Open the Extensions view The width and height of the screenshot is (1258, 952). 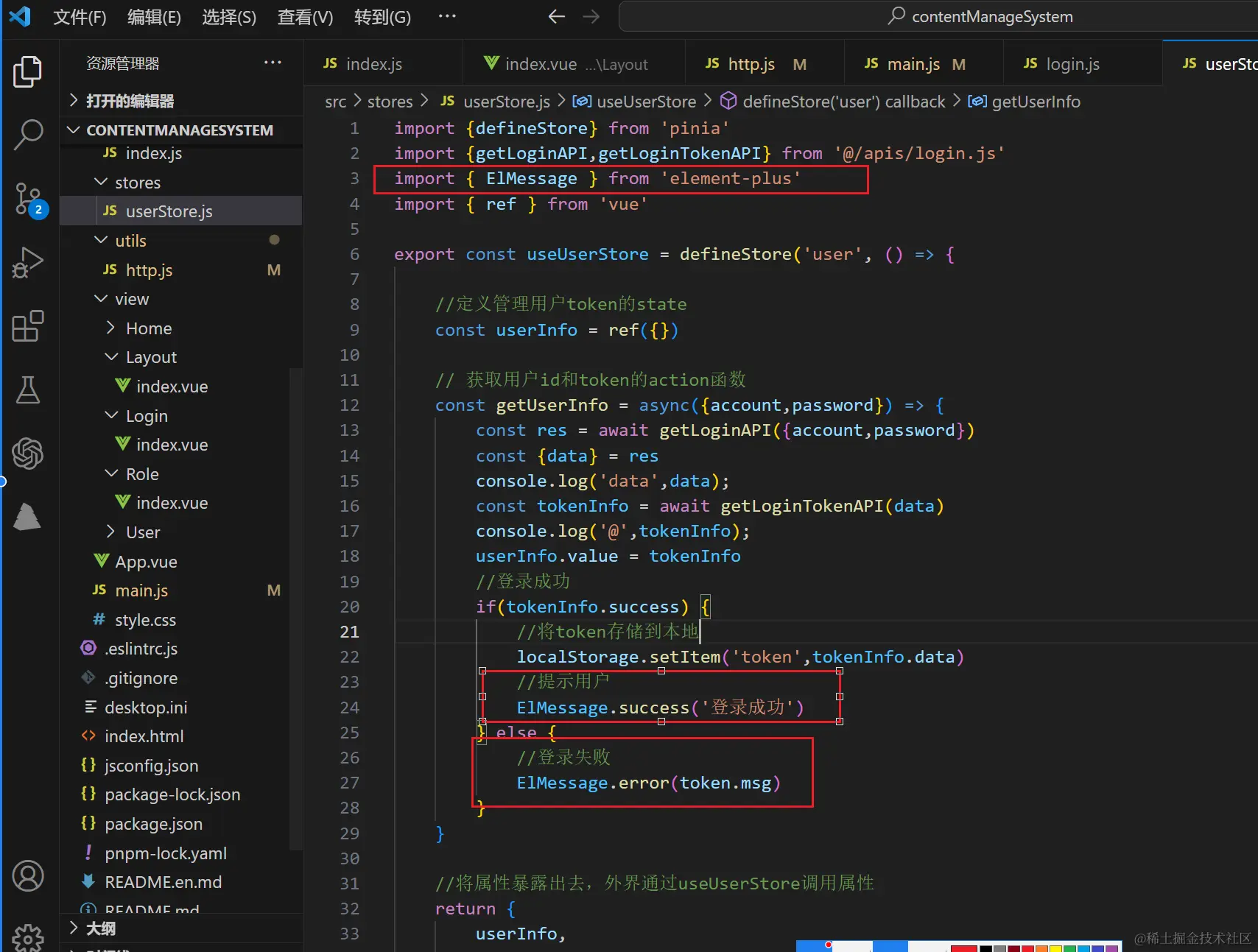coord(28,326)
